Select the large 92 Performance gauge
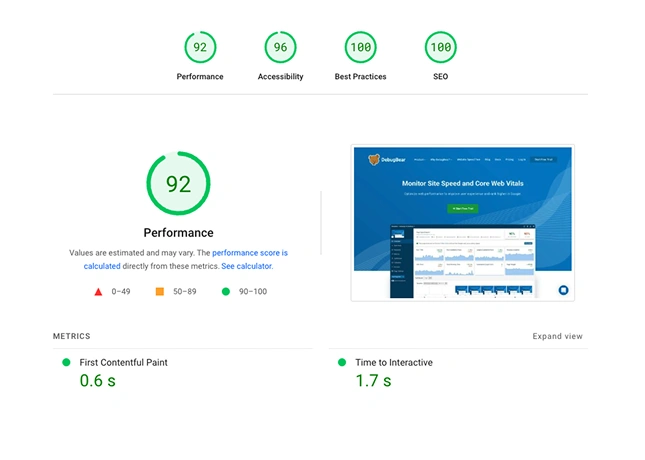The width and height of the screenshot is (645, 460). tap(178, 183)
